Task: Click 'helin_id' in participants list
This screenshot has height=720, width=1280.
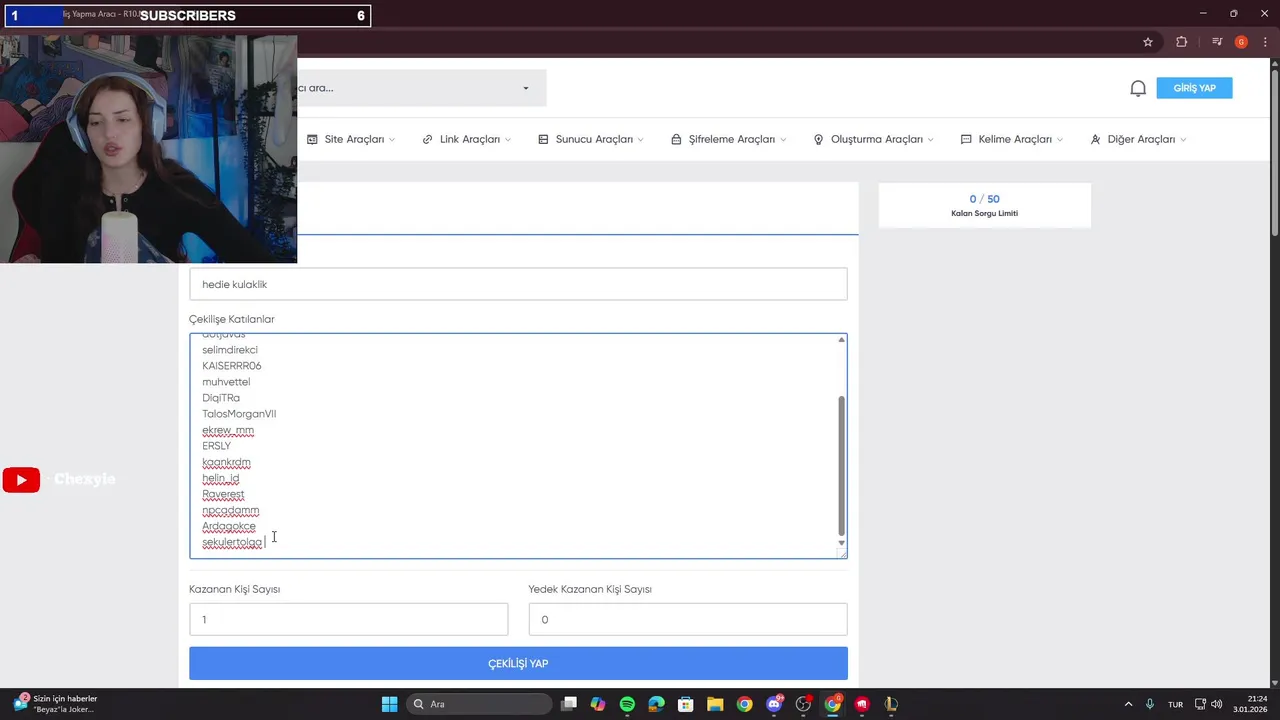Action: (221, 478)
